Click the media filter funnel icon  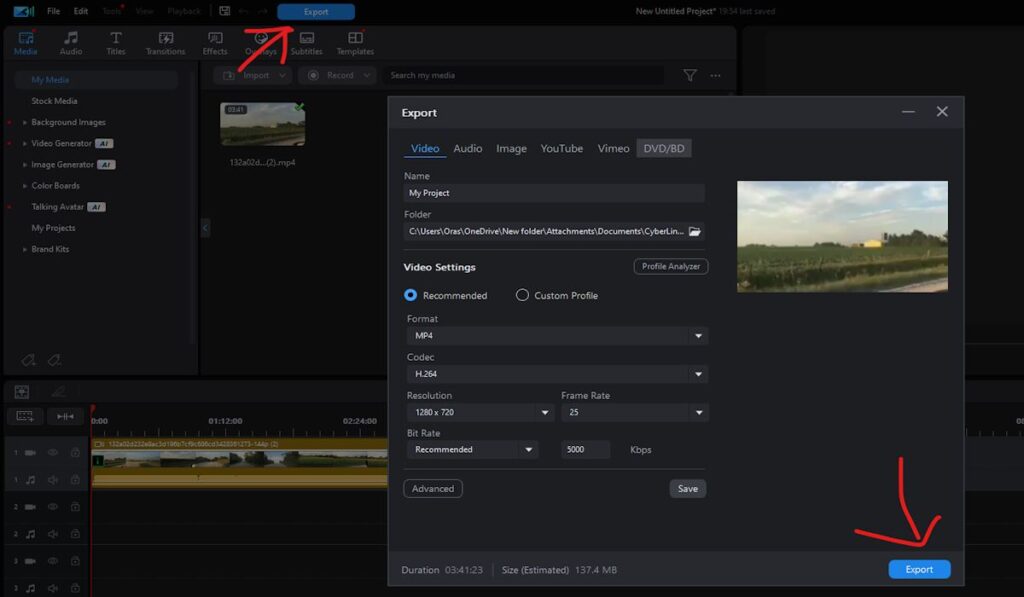689,75
